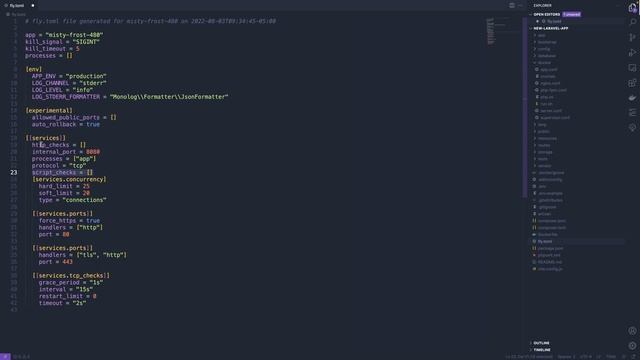The width and height of the screenshot is (640, 360).
Task: Click the unsaved dot on the fly.toml tab
Action: click(x=33, y=6)
